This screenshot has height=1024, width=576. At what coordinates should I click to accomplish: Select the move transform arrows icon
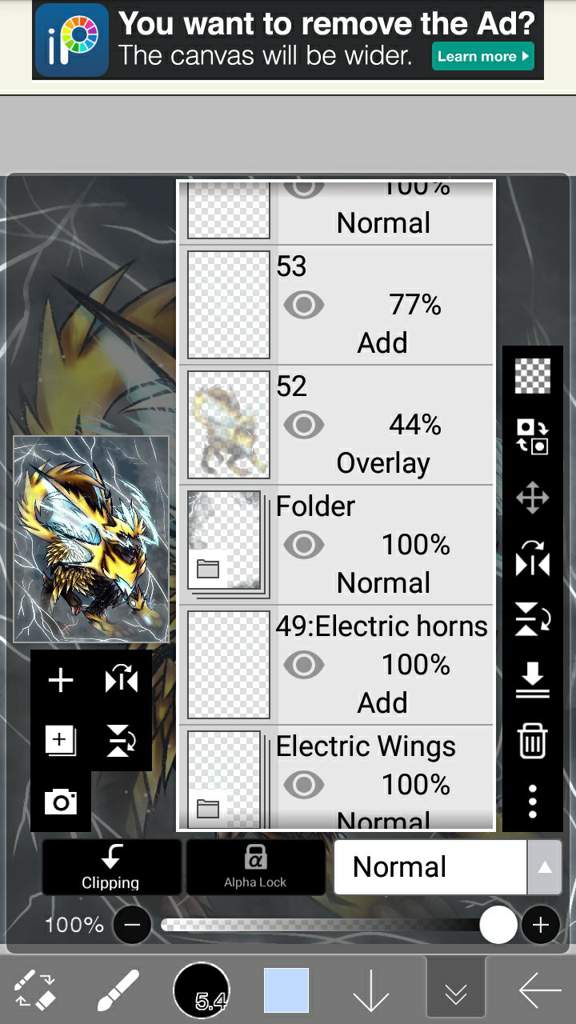click(532, 498)
